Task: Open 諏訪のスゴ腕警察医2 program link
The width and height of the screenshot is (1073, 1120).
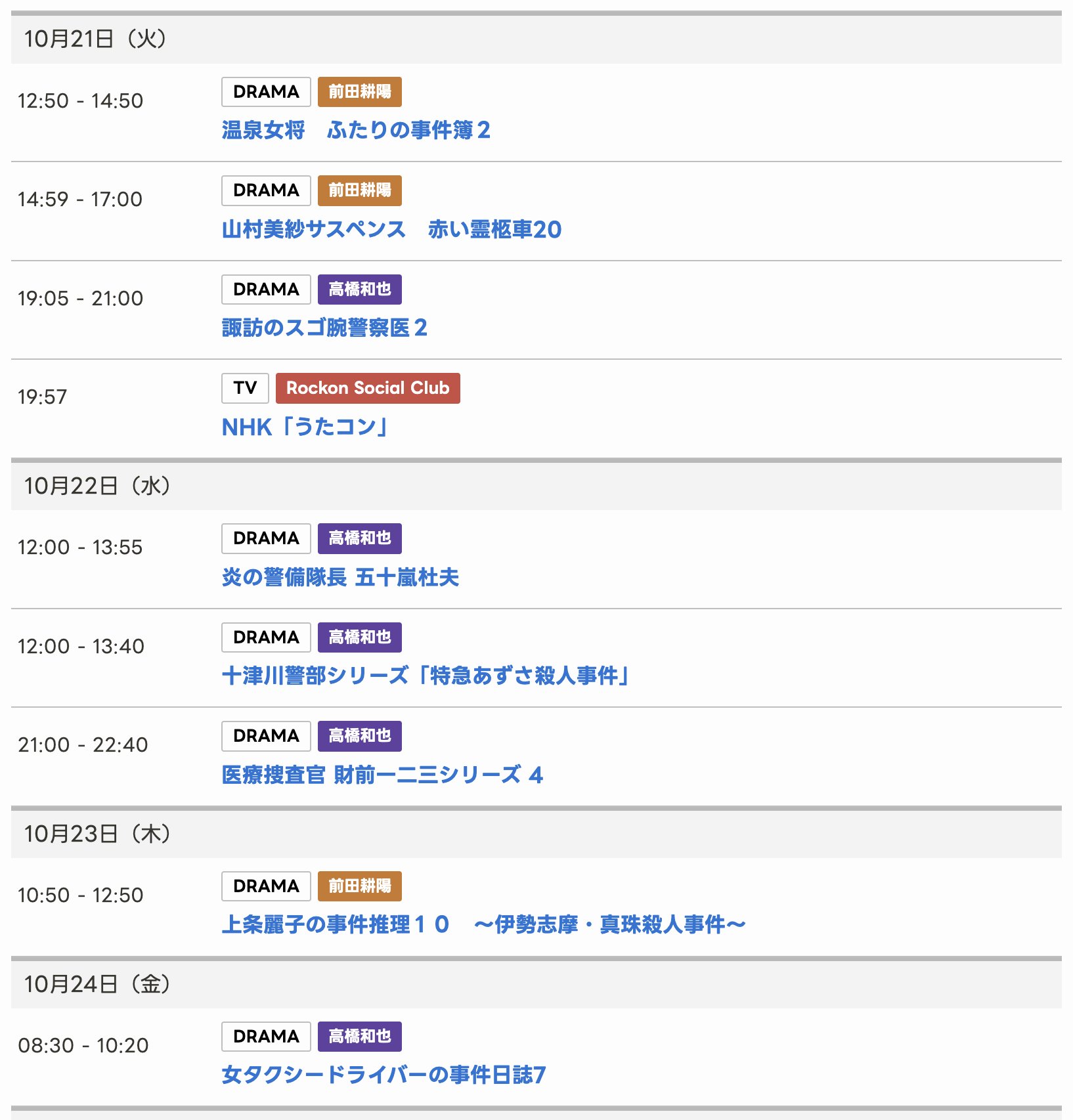Action: pos(324,328)
